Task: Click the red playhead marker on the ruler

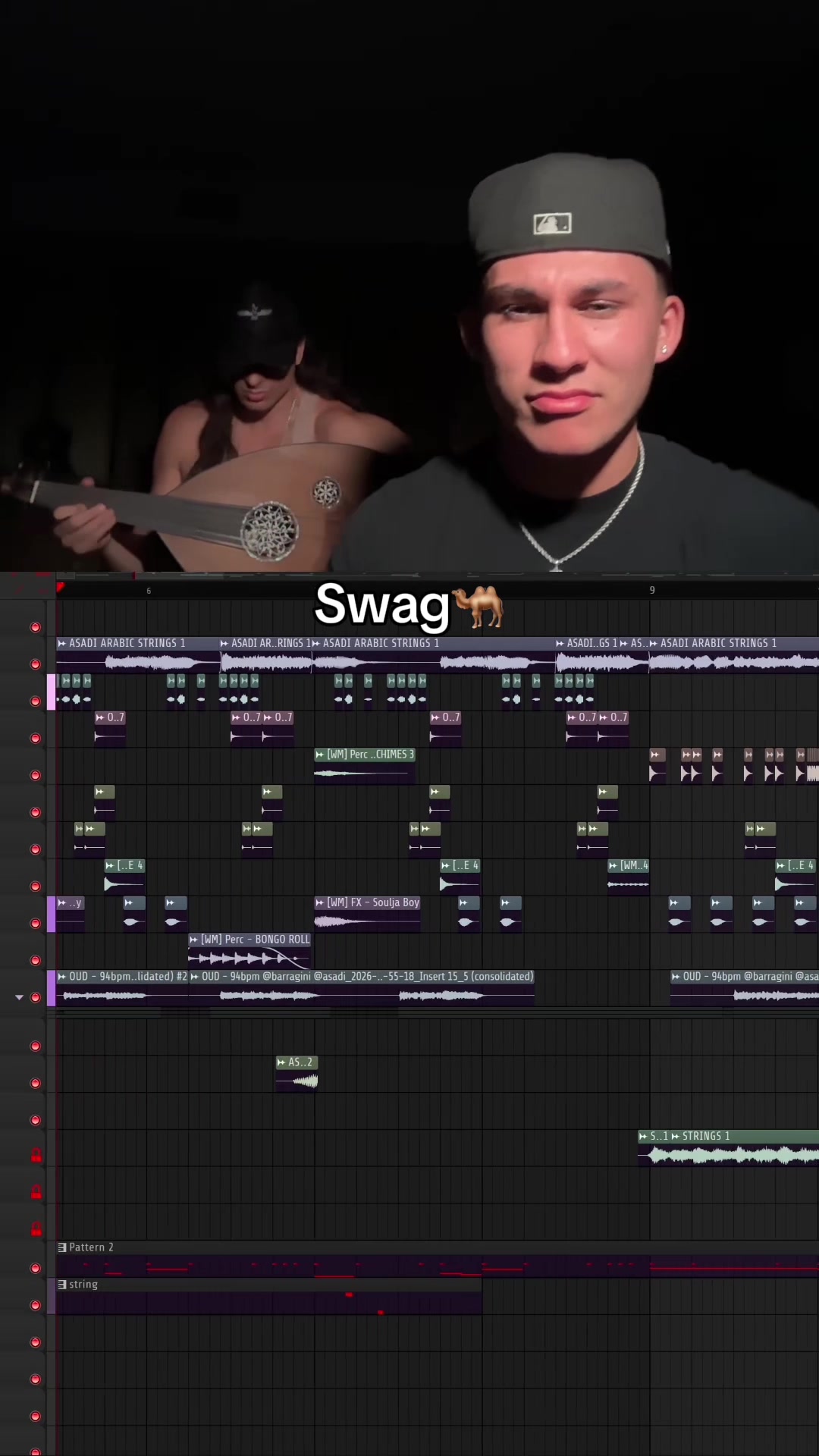Action: 60,587
